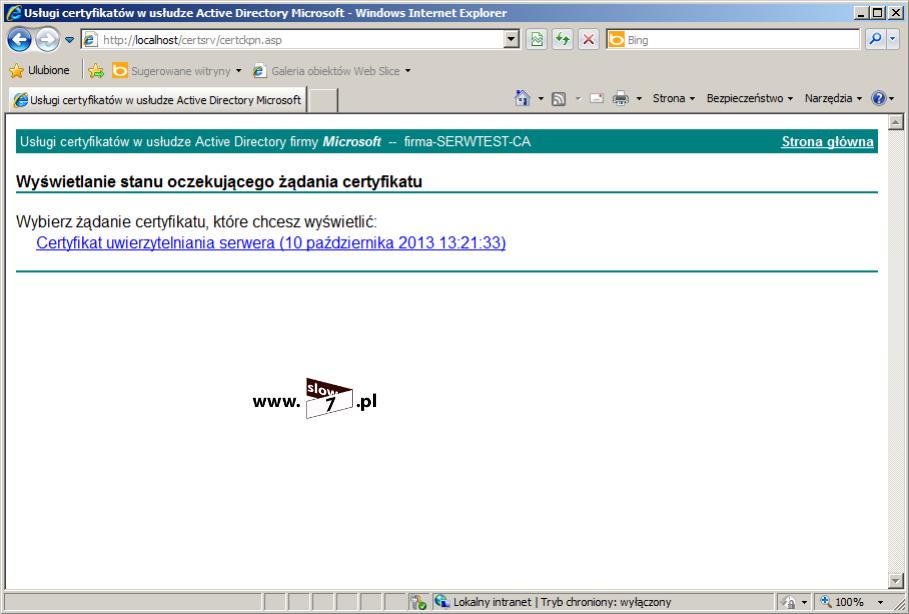The image size is (909, 614).
Task: Select the Usługi certyfikatów browser tab
Action: 157,100
